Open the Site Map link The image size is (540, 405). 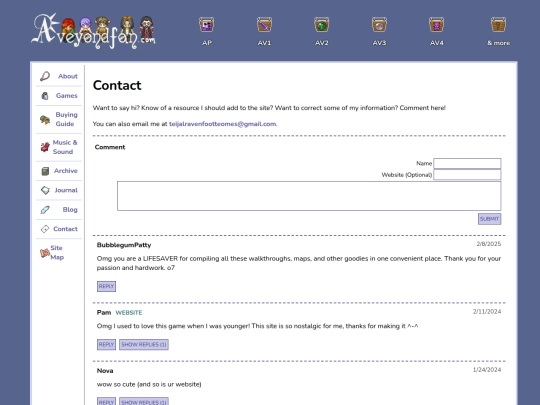point(57,252)
